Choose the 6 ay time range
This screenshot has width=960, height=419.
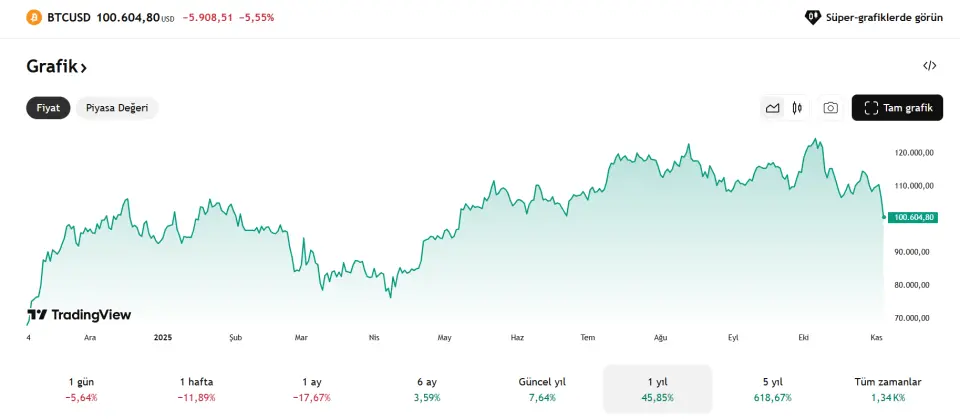pyautogui.click(x=426, y=389)
